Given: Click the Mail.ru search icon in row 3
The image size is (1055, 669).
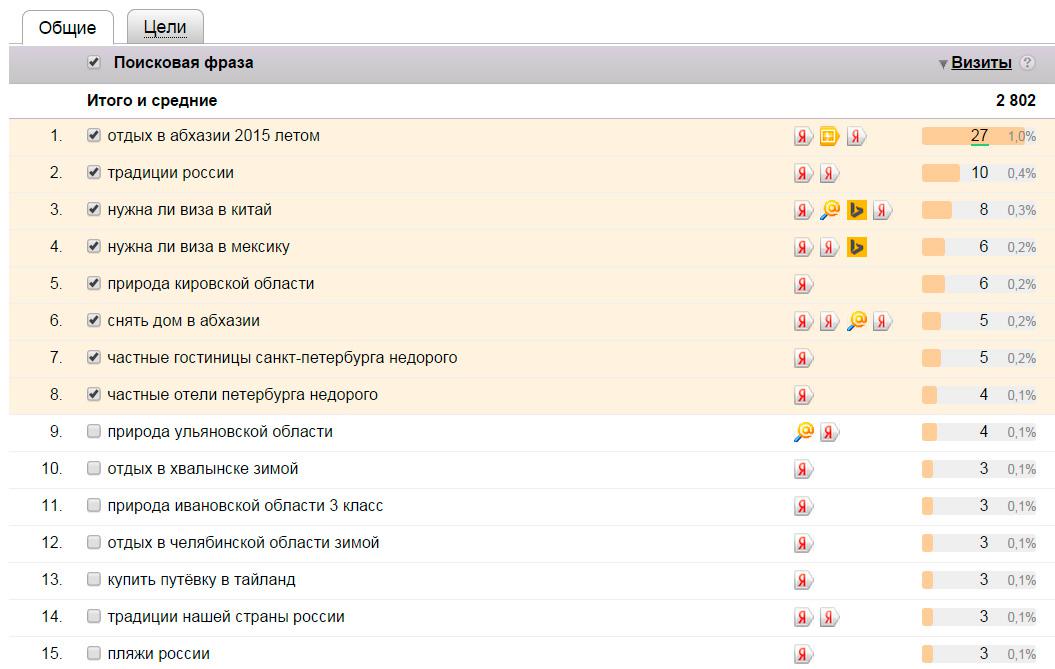Looking at the screenshot, I should [829, 210].
